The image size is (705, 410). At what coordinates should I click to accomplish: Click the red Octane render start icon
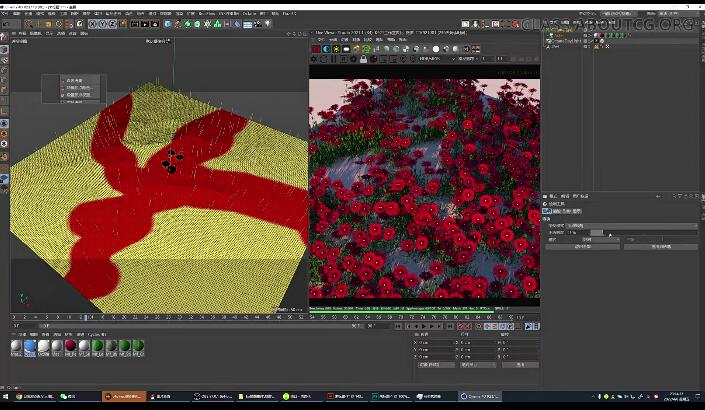click(316, 47)
